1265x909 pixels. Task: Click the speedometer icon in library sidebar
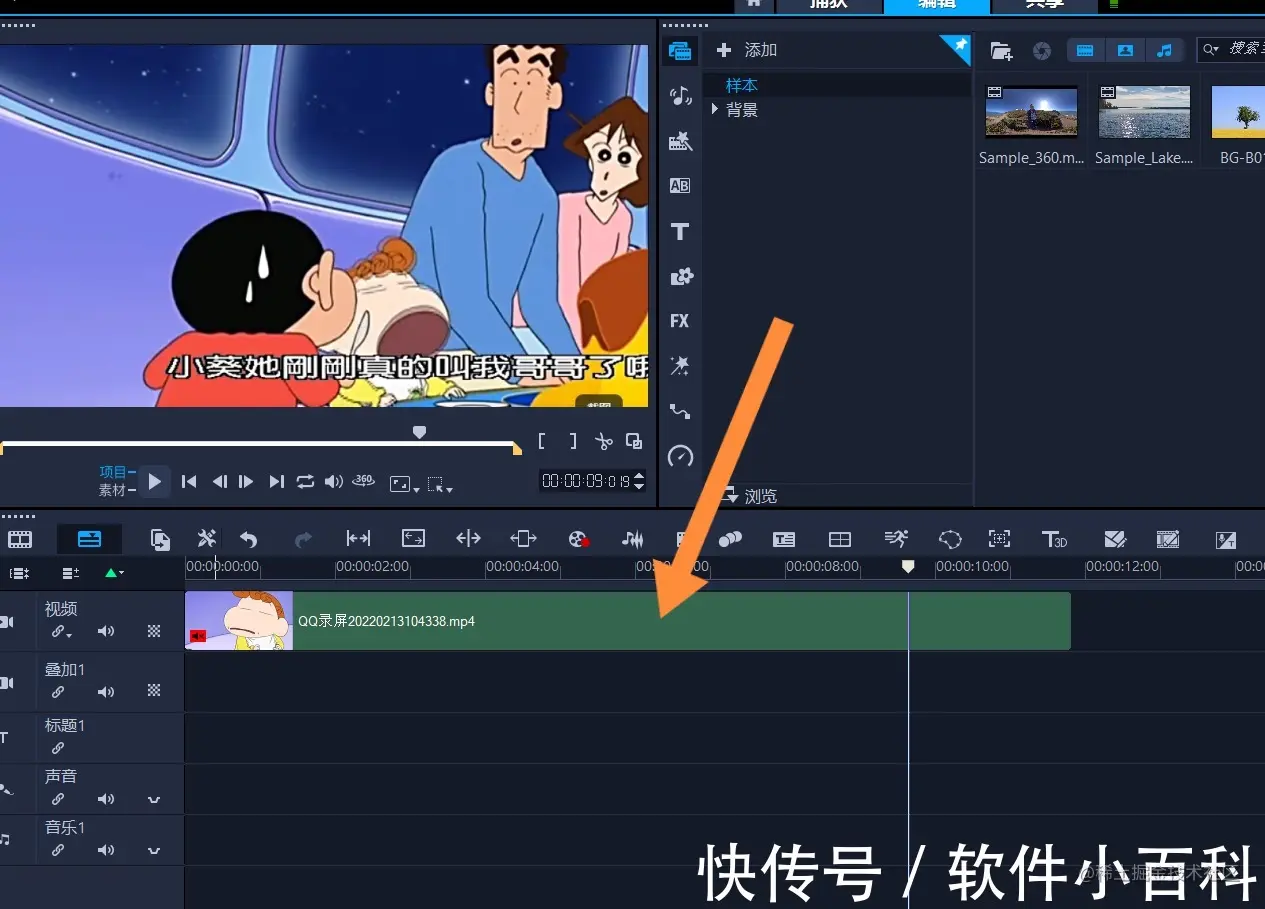tap(680, 456)
